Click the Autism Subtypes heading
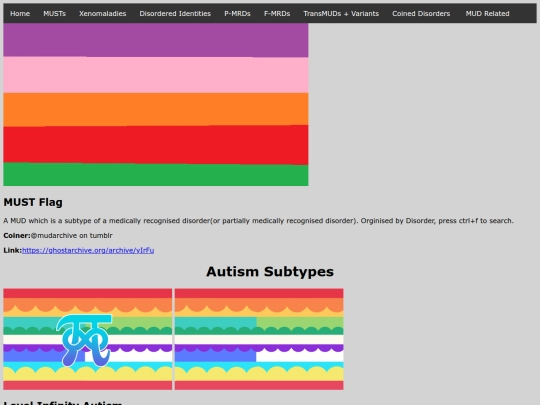540x405 pixels. click(x=270, y=271)
